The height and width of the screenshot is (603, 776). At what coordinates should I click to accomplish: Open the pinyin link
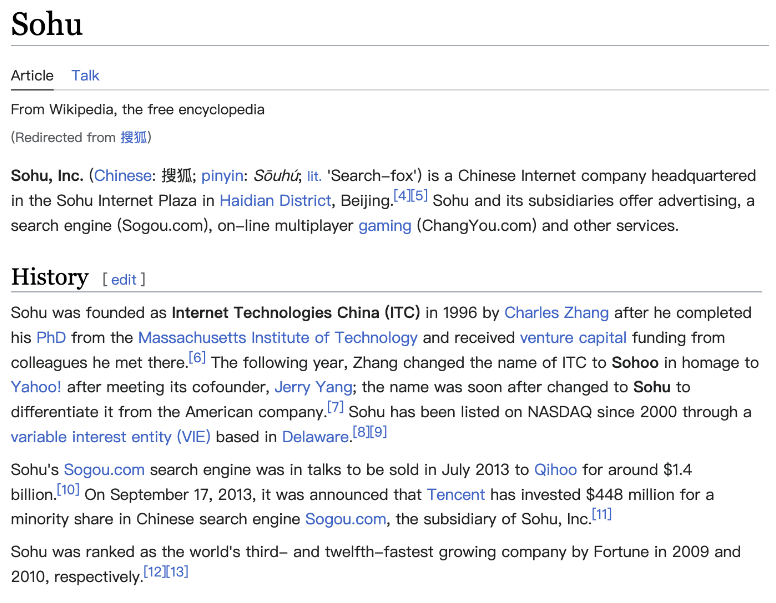pos(222,175)
